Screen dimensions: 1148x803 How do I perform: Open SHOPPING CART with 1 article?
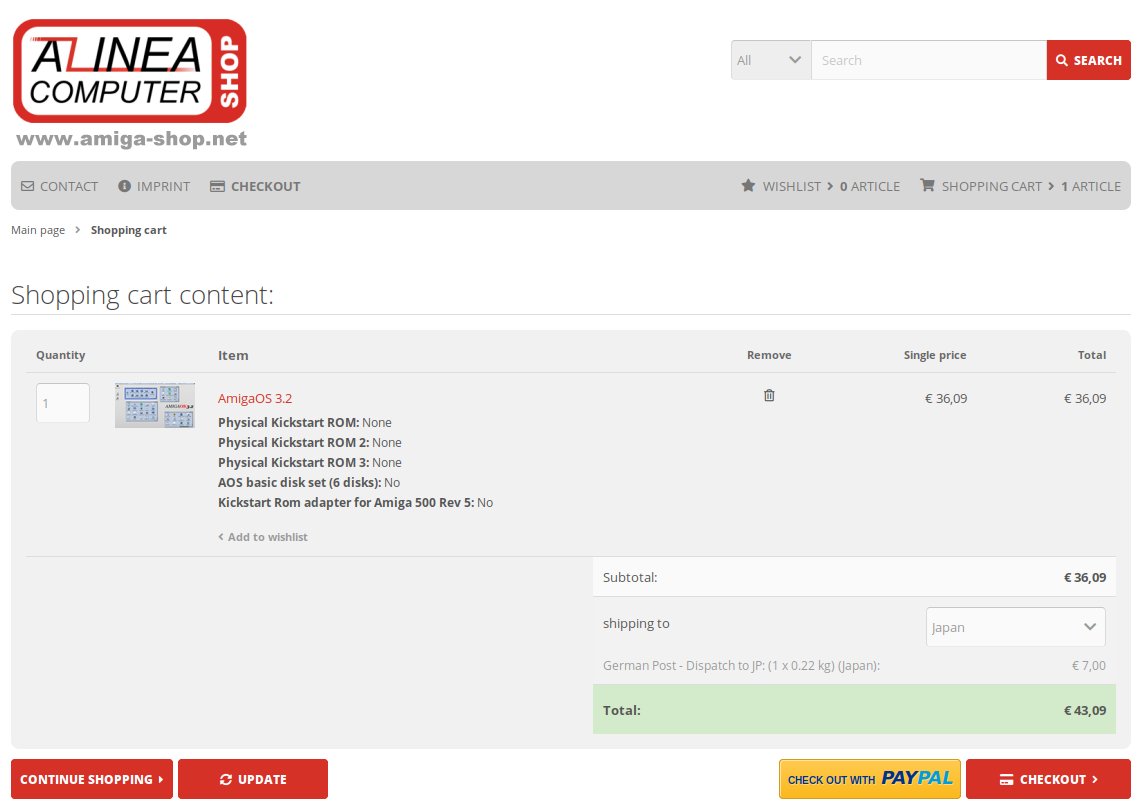(1021, 186)
